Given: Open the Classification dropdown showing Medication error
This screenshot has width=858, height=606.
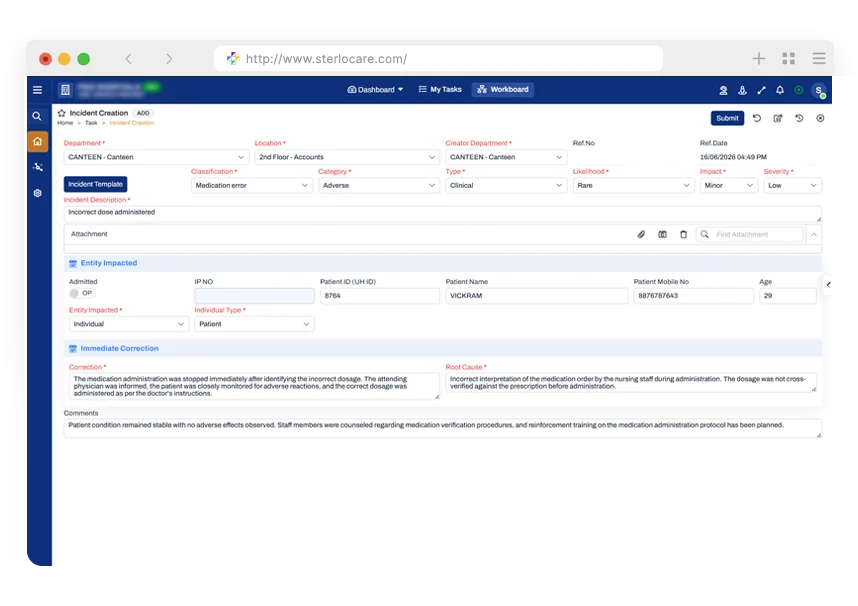Looking at the screenshot, I should tap(251, 186).
